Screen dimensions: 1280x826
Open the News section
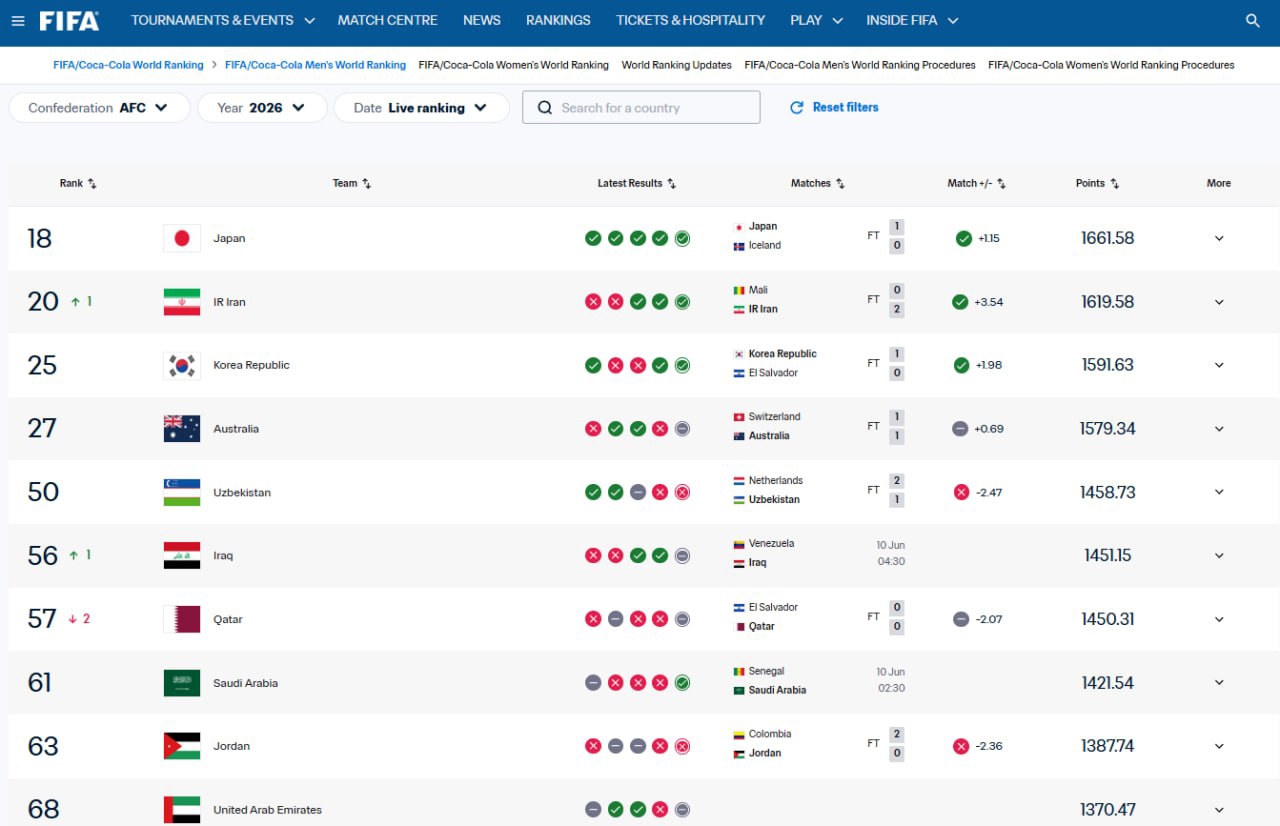click(482, 20)
